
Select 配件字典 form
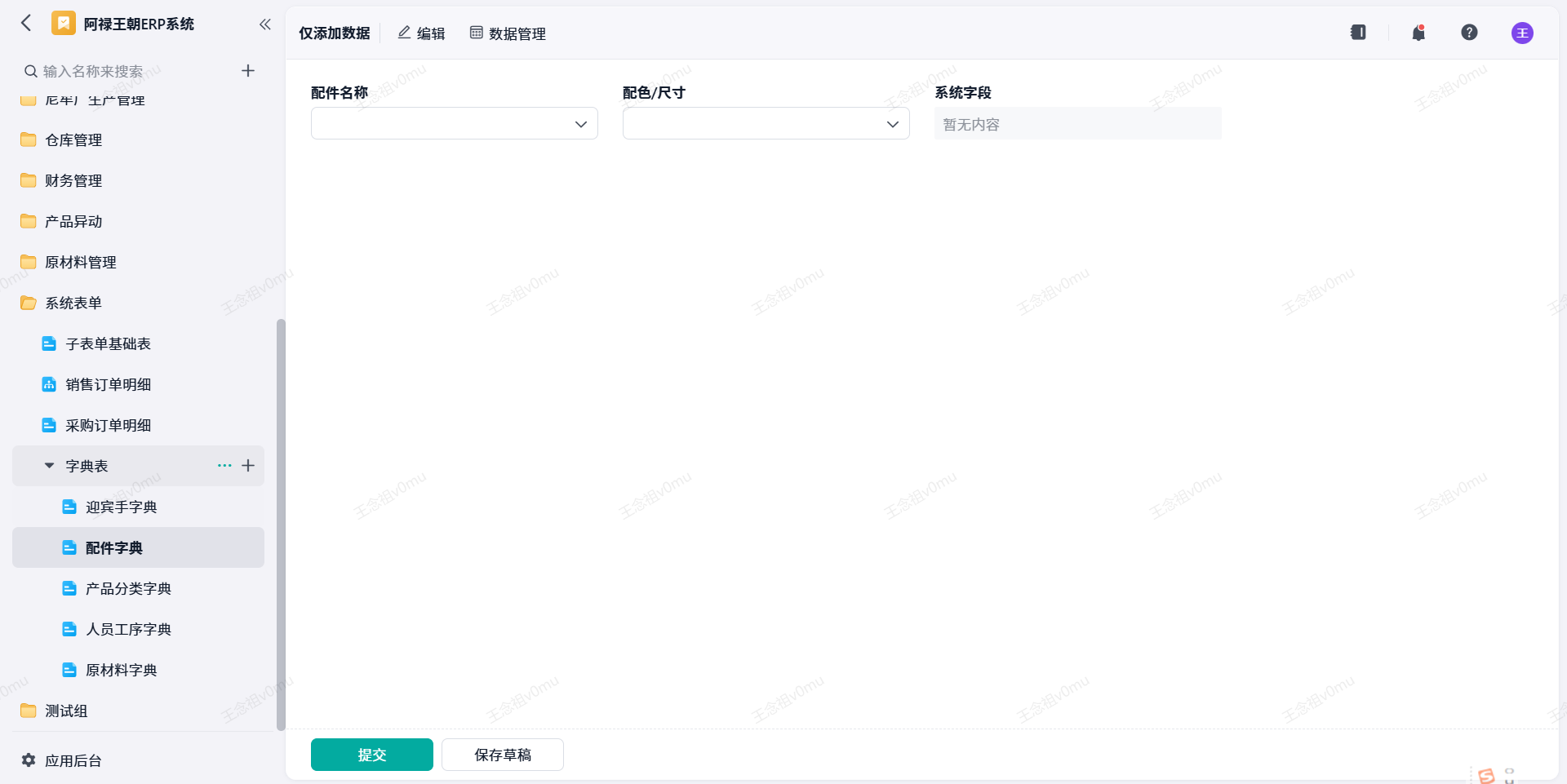pyautogui.click(x=139, y=547)
